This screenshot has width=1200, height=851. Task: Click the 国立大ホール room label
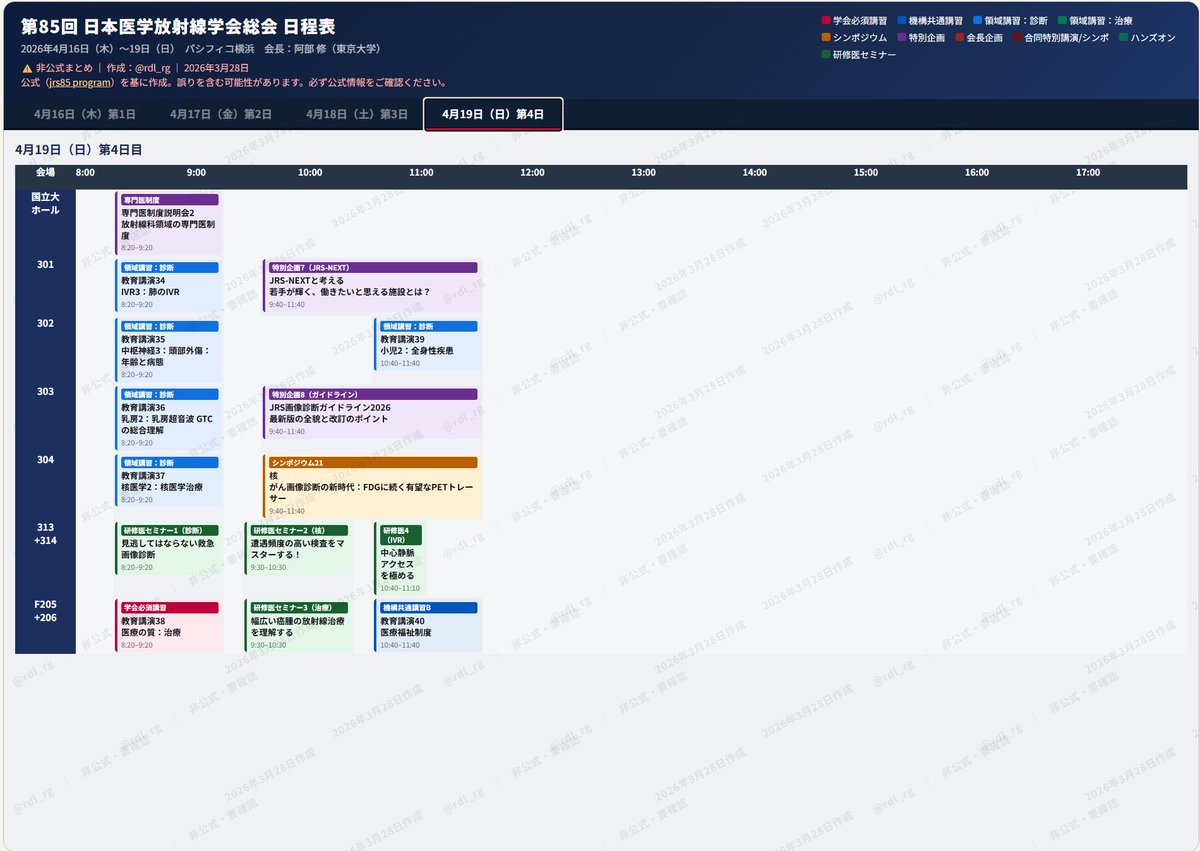(45, 203)
